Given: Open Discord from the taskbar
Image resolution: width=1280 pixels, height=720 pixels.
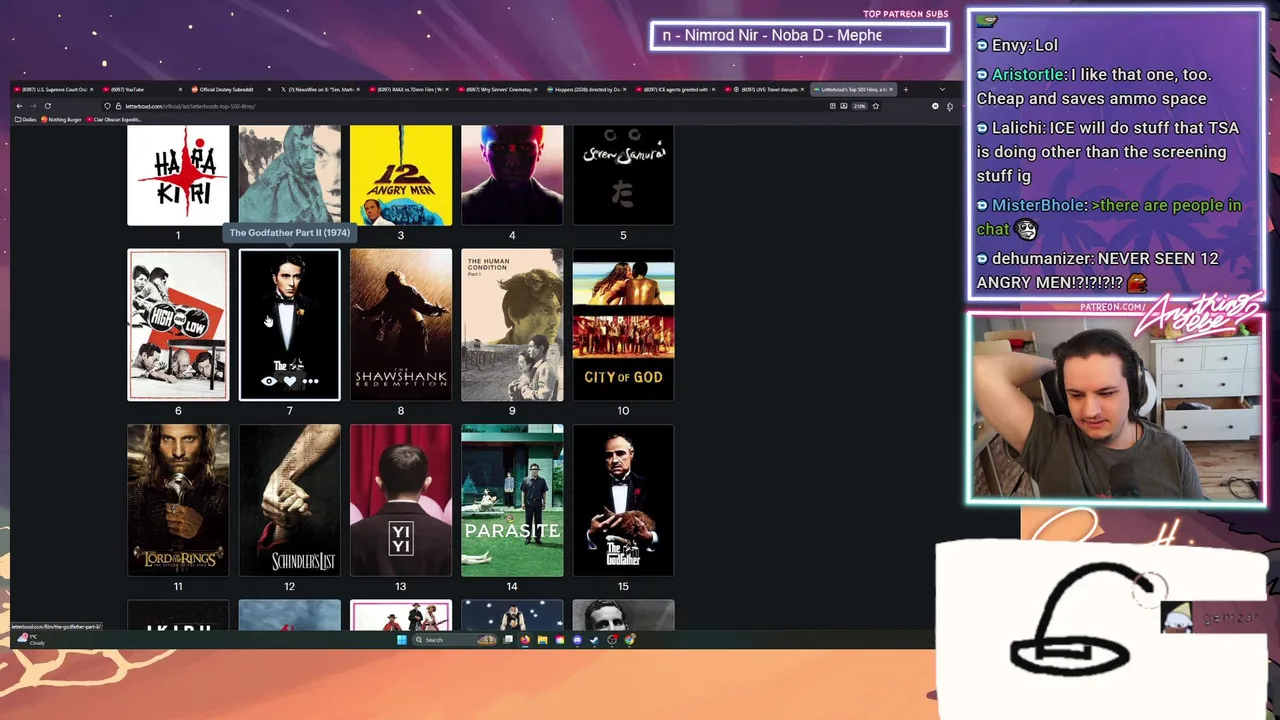Looking at the screenshot, I should 577,640.
